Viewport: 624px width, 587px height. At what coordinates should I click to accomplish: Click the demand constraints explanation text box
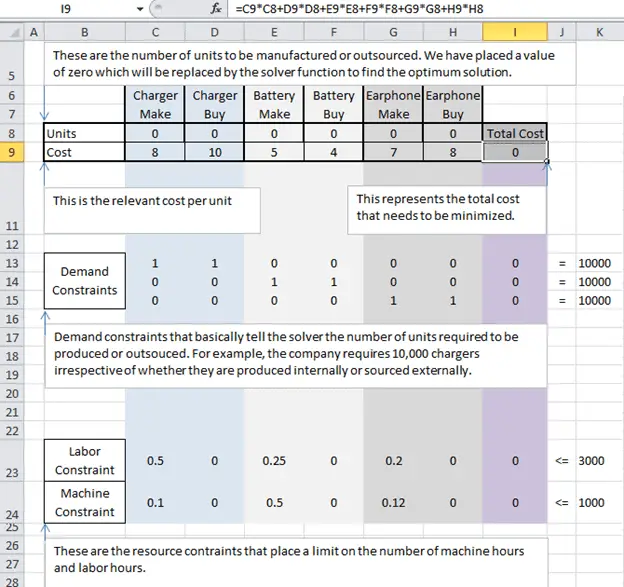click(x=296, y=355)
